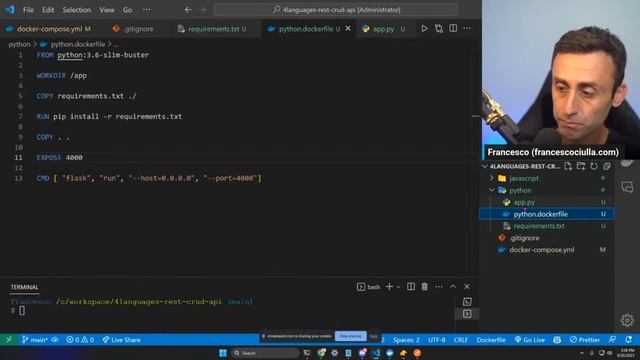
Task: Navigate forward with the right arrow
Action: [203, 10]
